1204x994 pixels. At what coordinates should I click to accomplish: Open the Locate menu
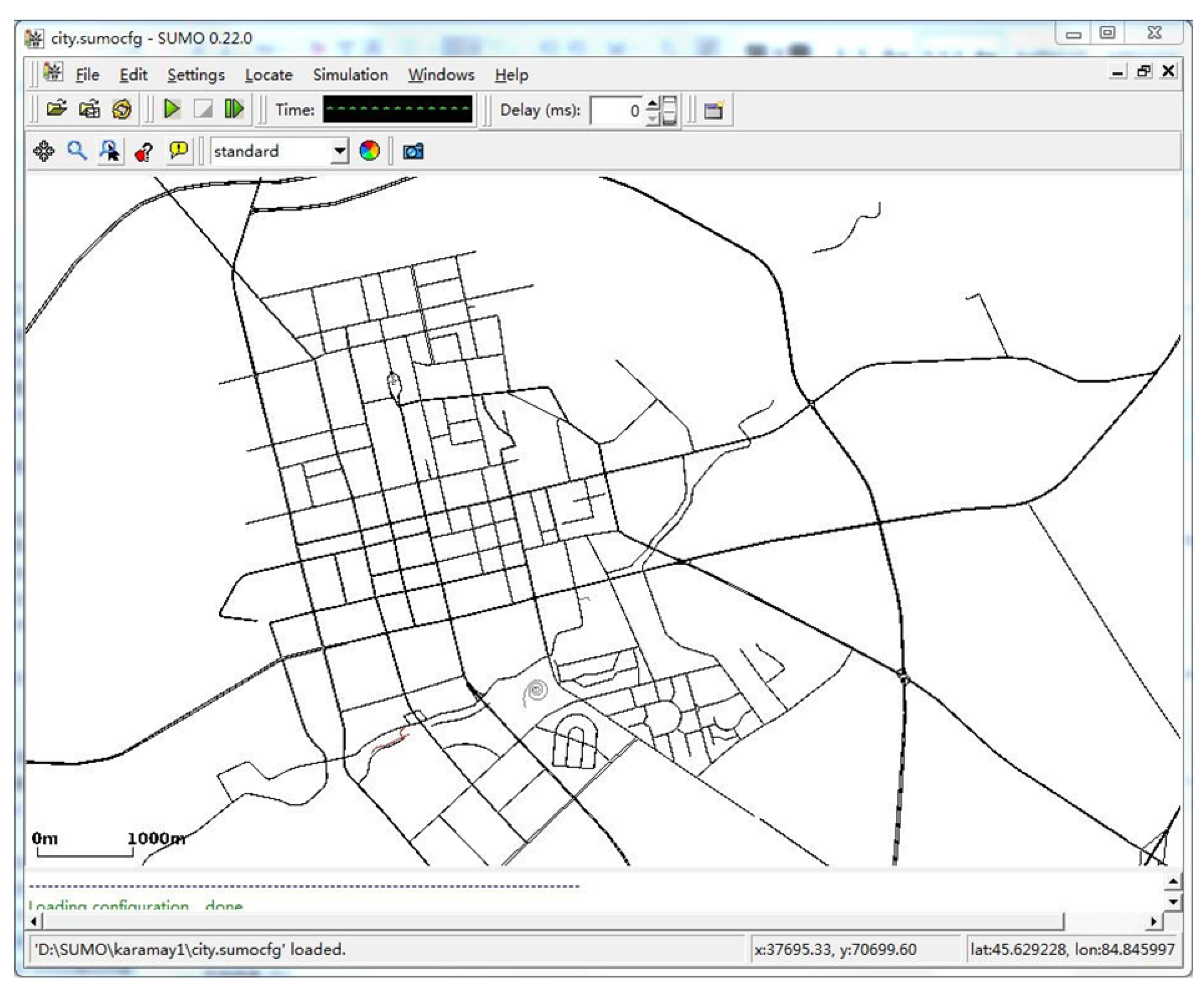(269, 75)
